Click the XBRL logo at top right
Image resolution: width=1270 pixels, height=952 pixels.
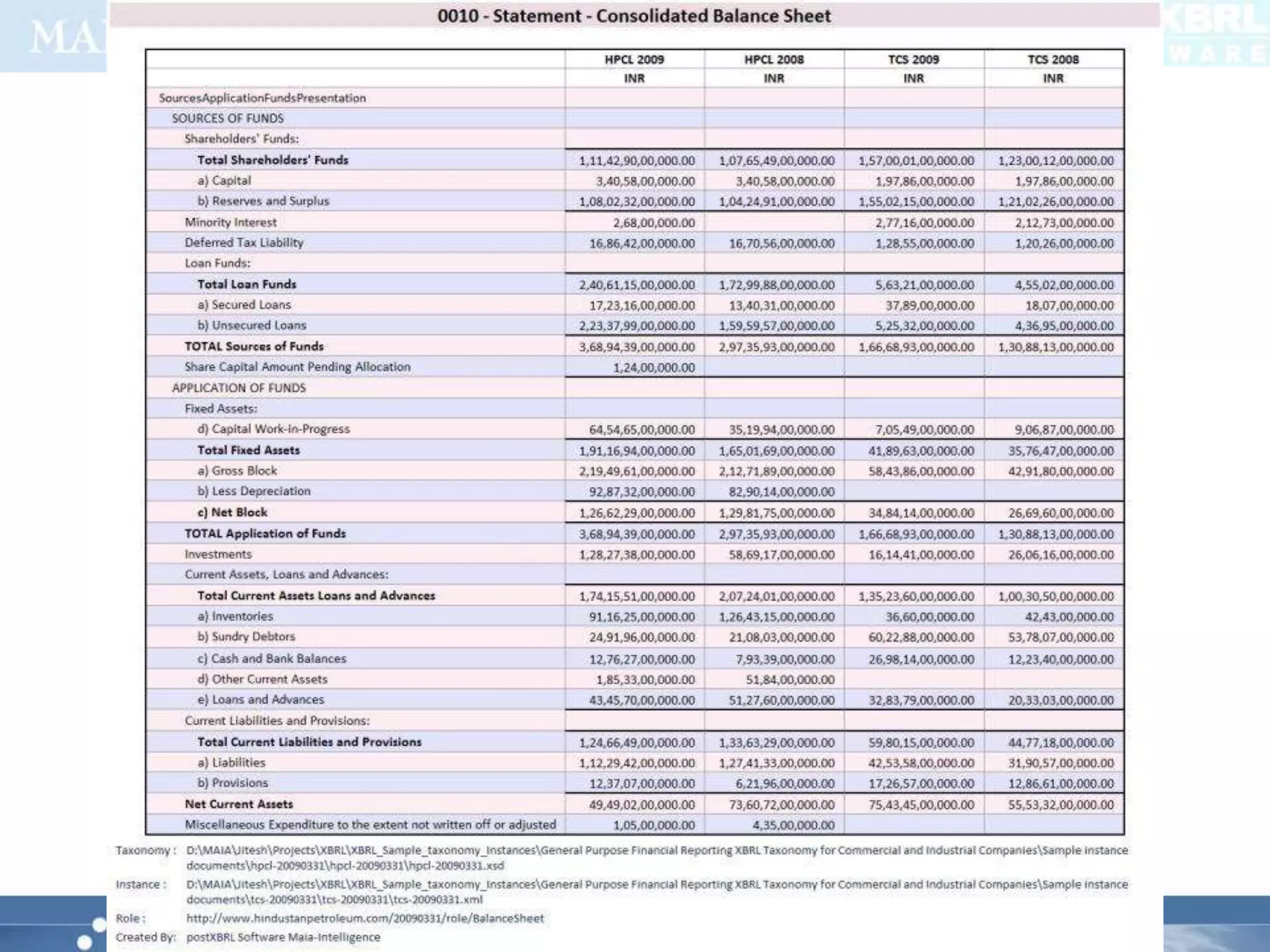[1215, 32]
